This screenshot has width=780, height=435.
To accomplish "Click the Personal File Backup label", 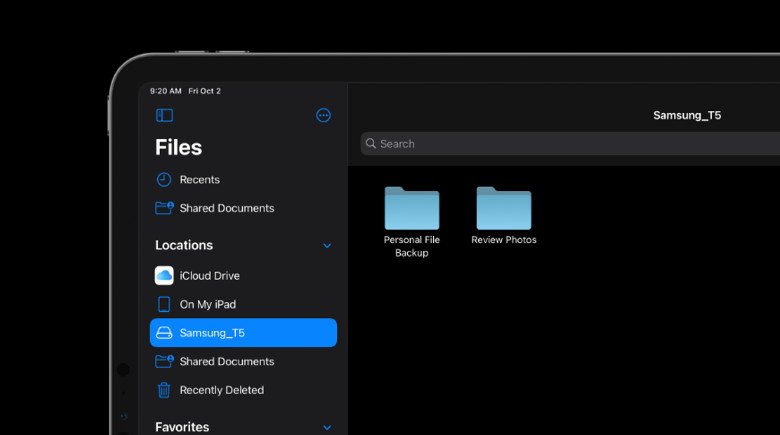I will click(x=412, y=246).
